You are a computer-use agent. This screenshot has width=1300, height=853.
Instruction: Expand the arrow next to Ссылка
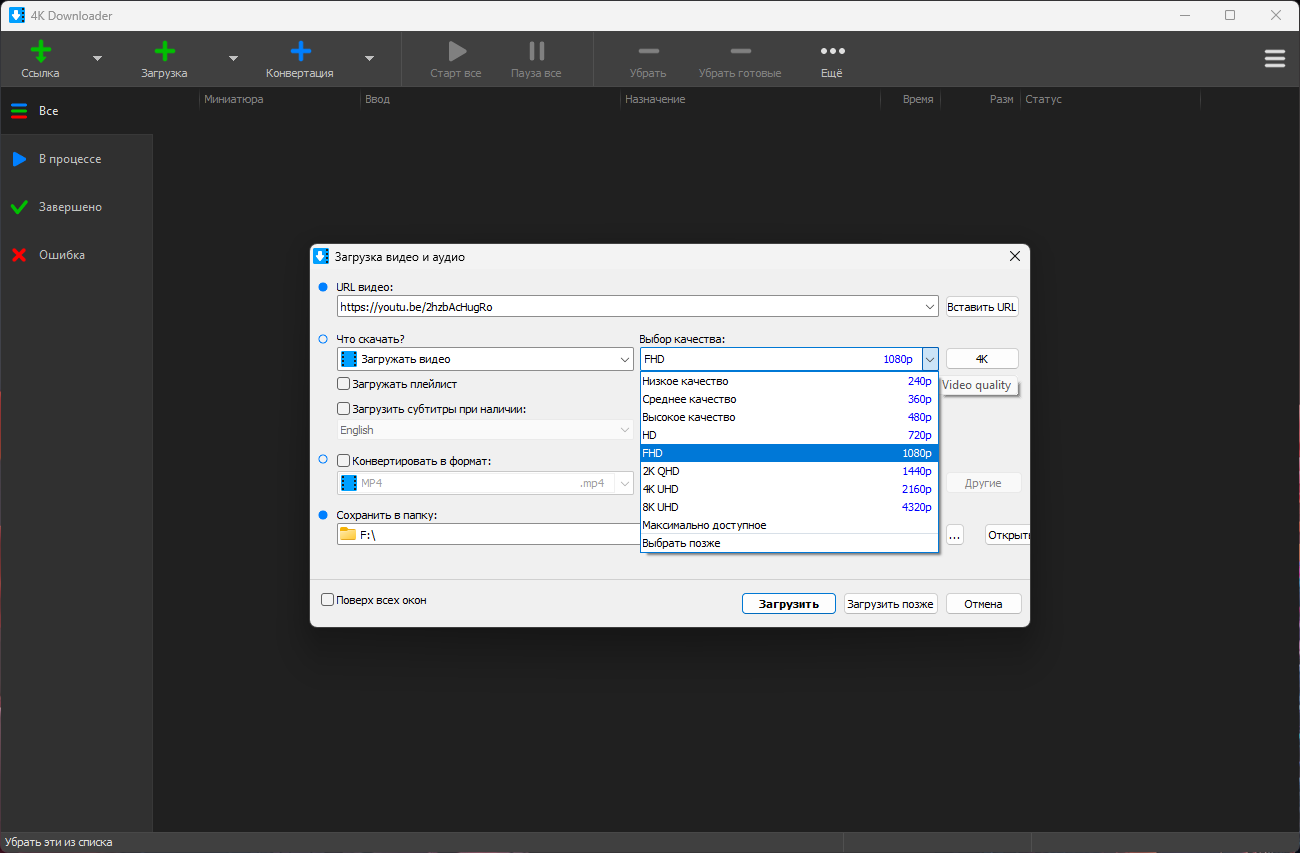(x=97, y=59)
